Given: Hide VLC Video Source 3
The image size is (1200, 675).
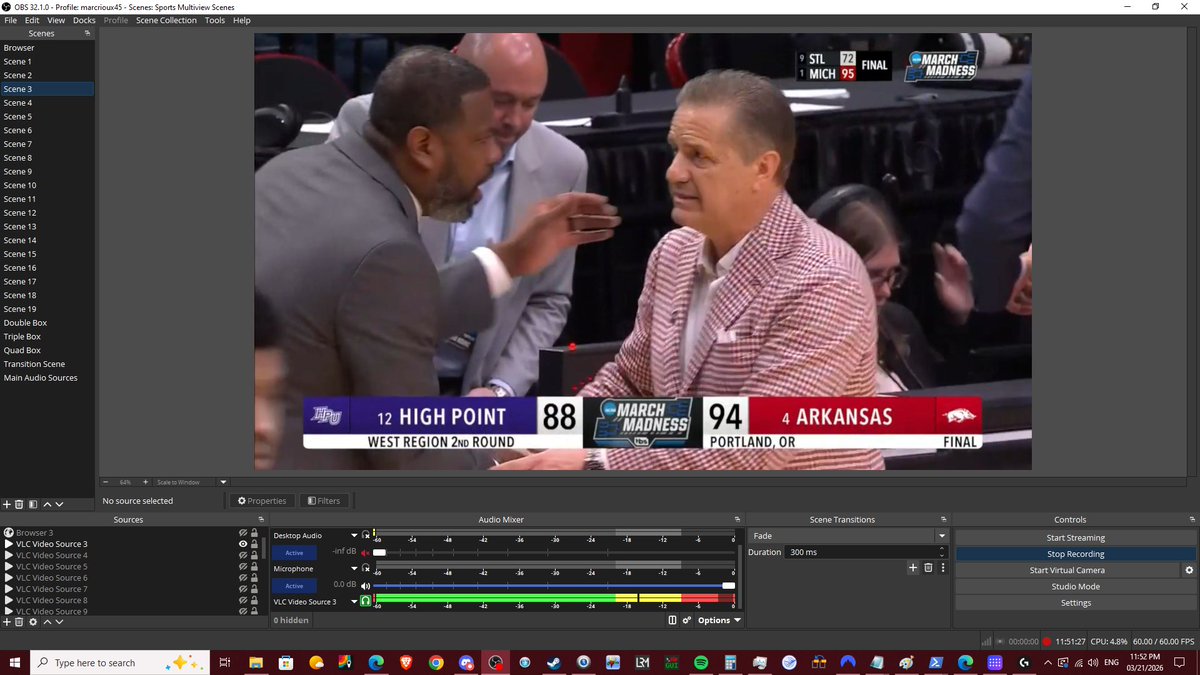Looking at the screenshot, I should coord(243,544).
